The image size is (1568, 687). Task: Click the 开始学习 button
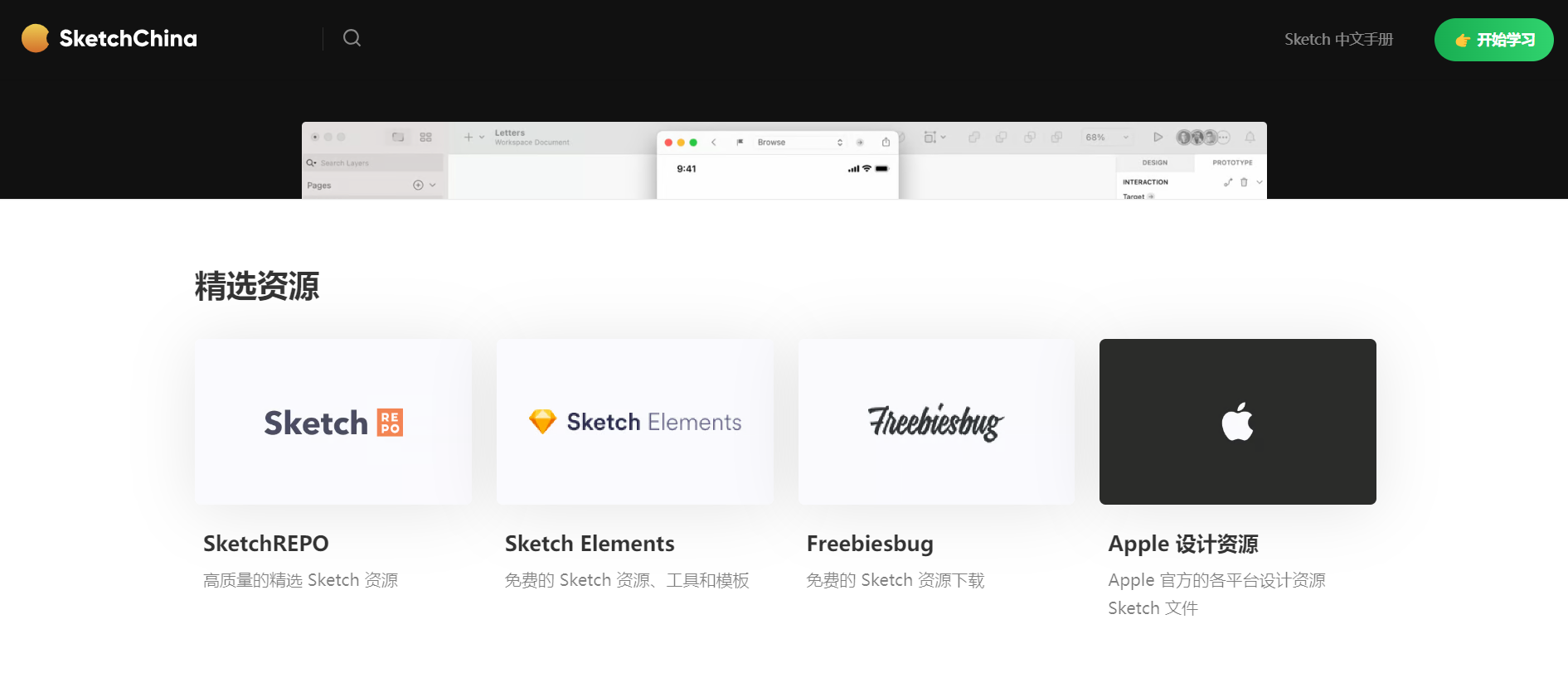pyautogui.click(x=1493, y=39)
